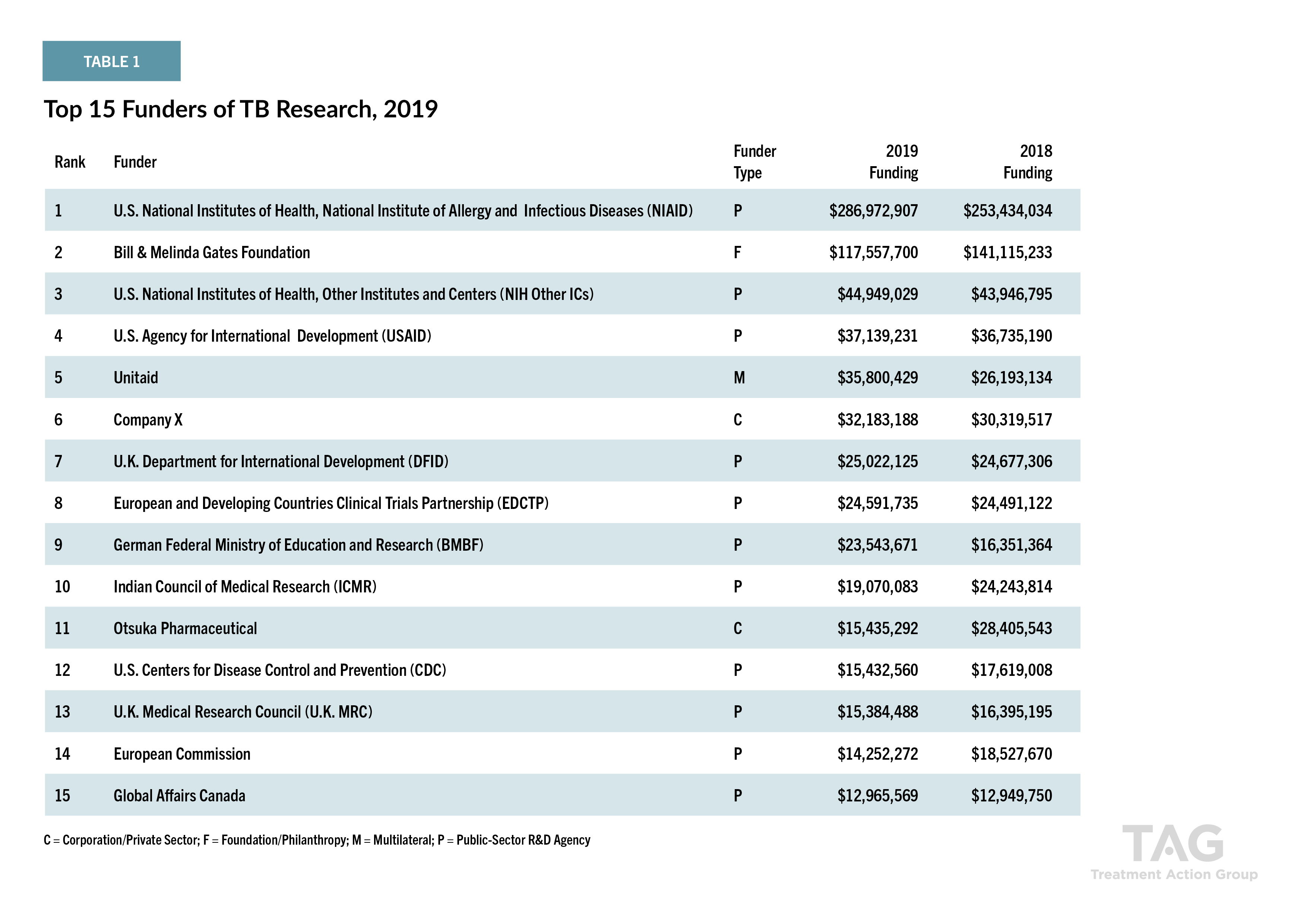
Task: Click rank number 10
Action: pyautogui.click(x=62, y=587)
